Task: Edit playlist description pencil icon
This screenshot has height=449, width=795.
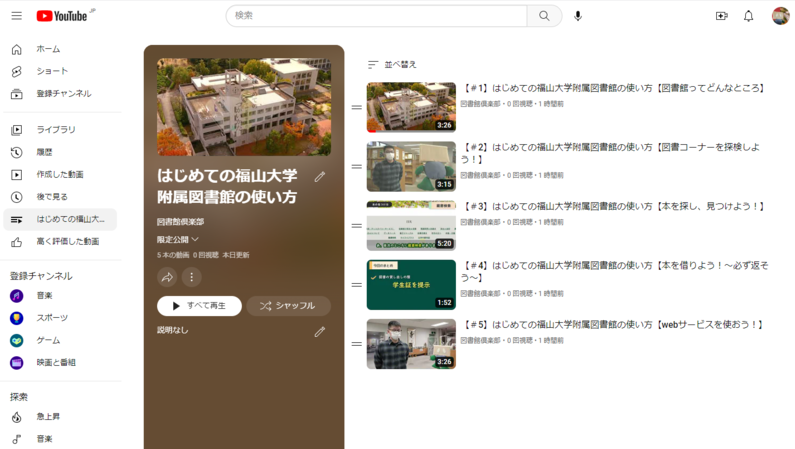Action: tap(320, 331)
